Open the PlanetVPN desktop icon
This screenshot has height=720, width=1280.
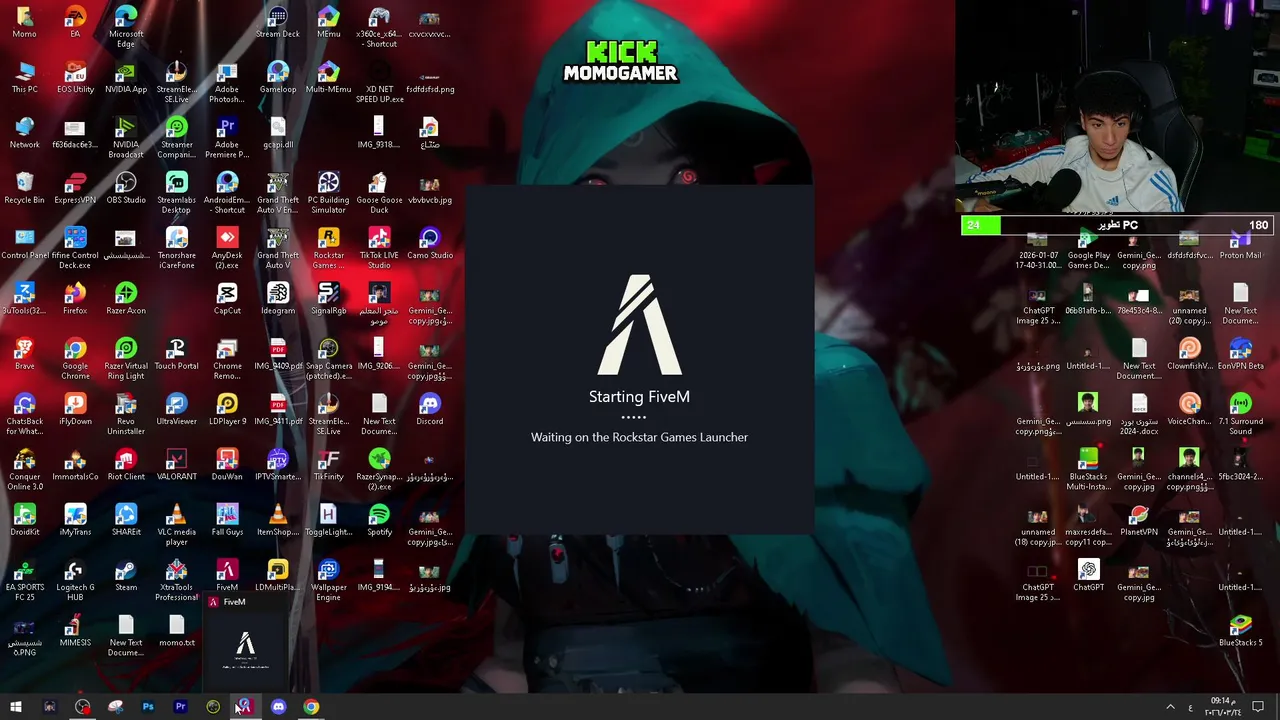point(1138,520)
